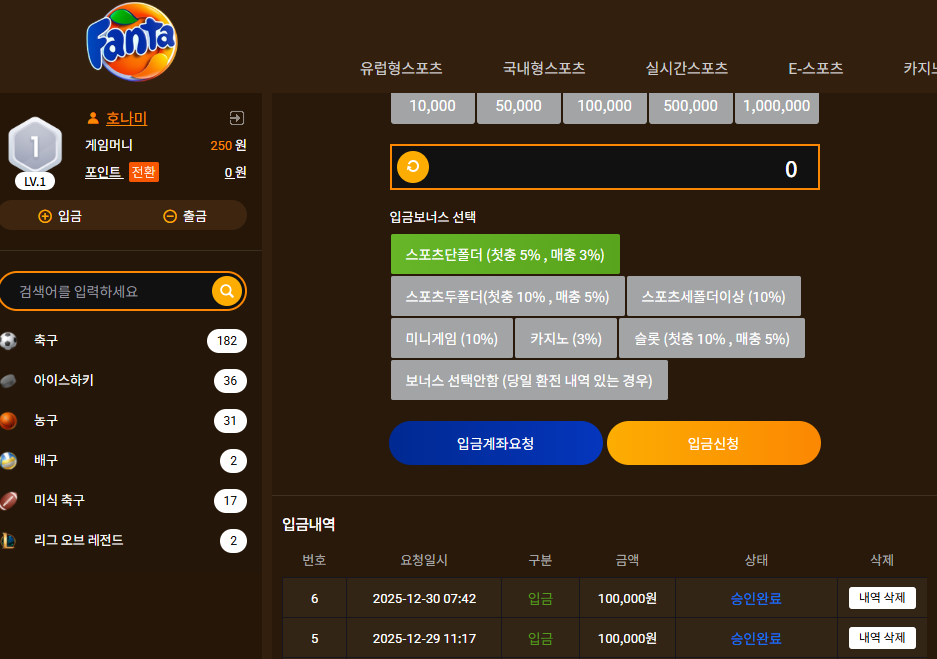The width and height of the screenshot is (937, 659).
Task: Select the 보너스 선택안함 option
Action: click(x=529, y=381)
